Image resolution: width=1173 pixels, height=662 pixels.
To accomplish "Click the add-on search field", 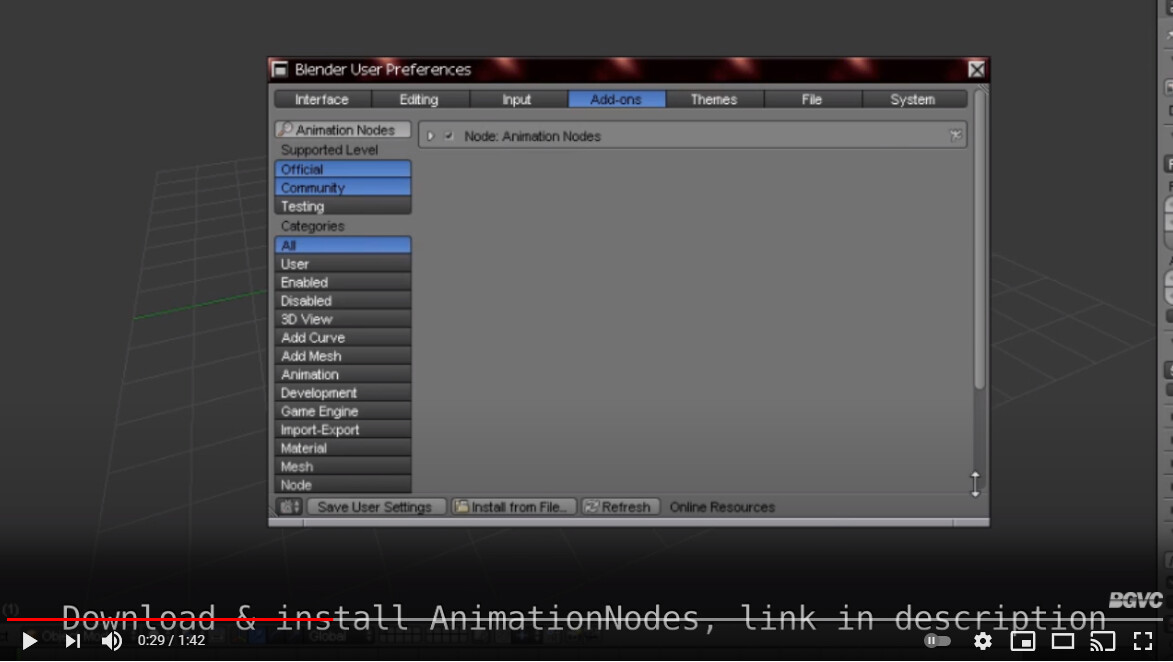I will [343, 130].
